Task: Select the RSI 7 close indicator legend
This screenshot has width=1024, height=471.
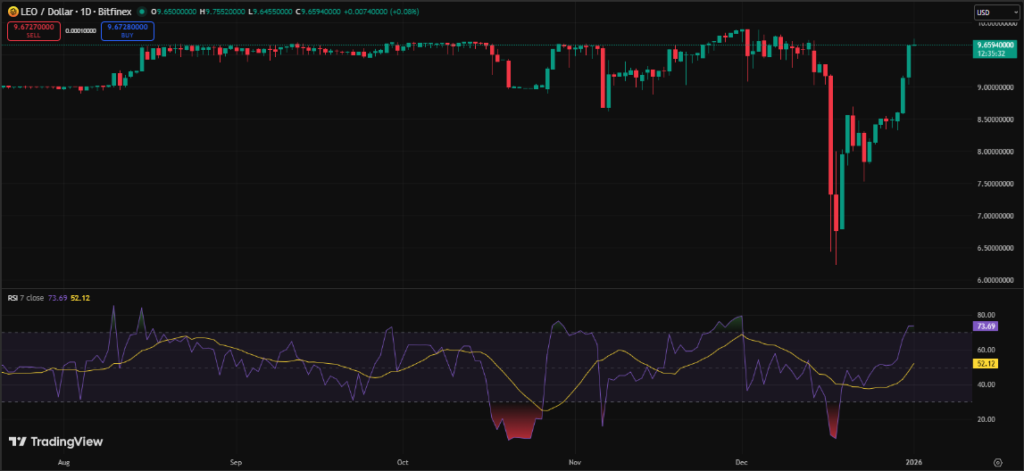Action: pos(27,297)
